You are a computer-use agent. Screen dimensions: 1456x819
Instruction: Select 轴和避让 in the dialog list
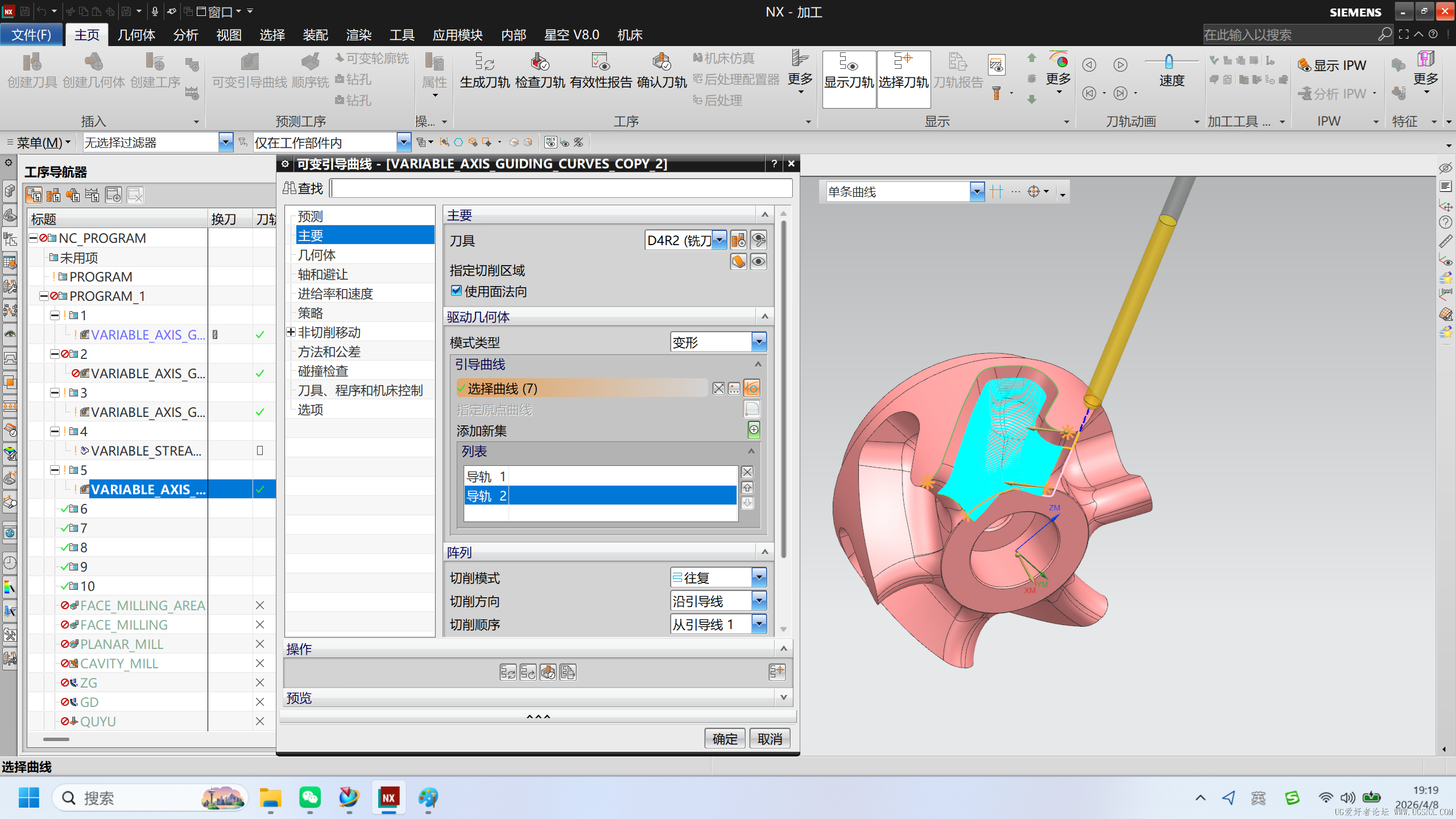[322, 274]
